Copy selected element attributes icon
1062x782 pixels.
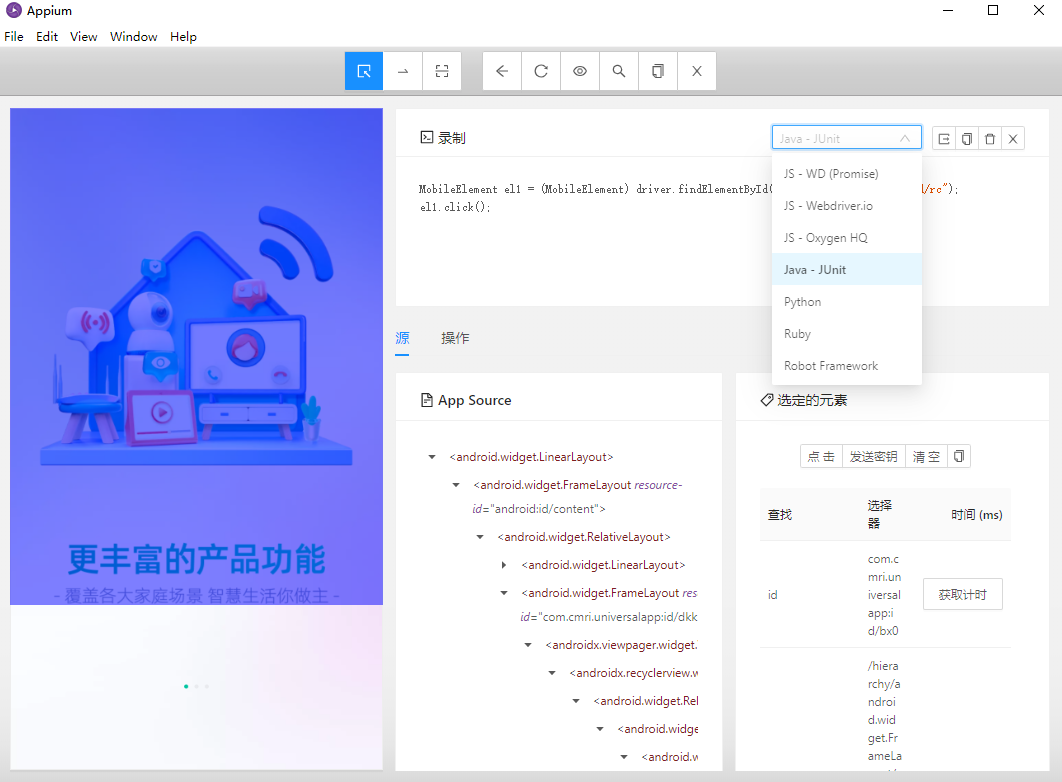point(959,456)
